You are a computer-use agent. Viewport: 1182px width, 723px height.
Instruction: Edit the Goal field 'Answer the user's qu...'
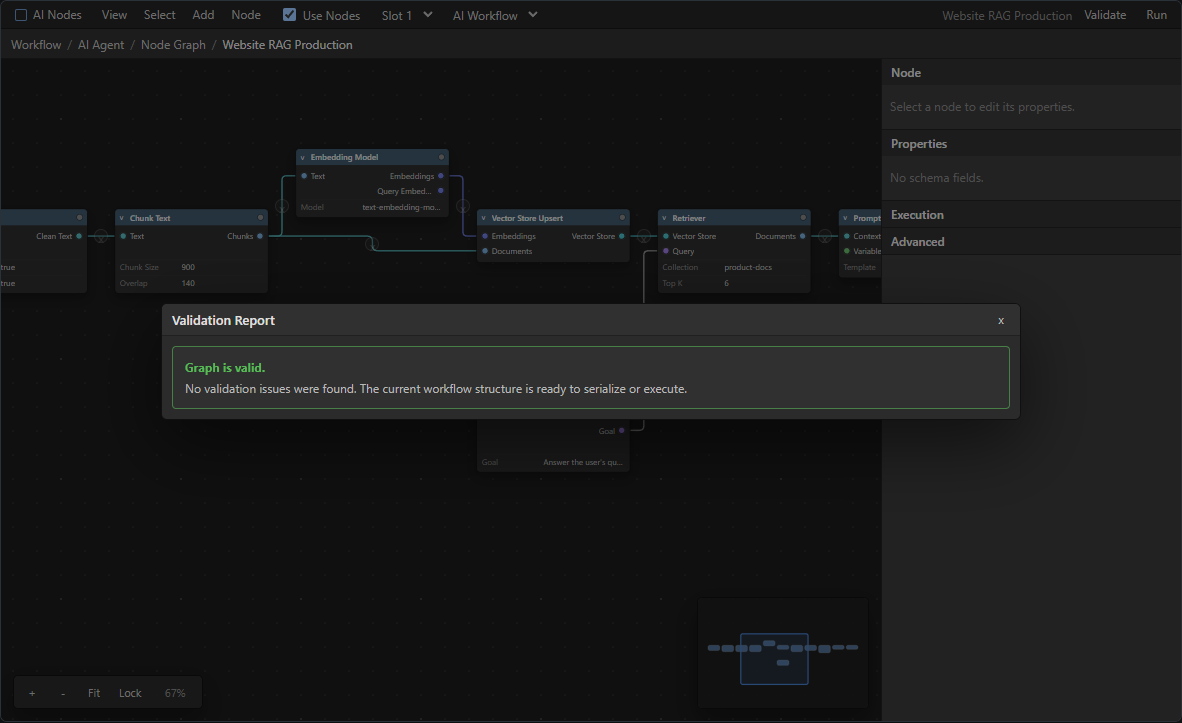coord(583,462)
